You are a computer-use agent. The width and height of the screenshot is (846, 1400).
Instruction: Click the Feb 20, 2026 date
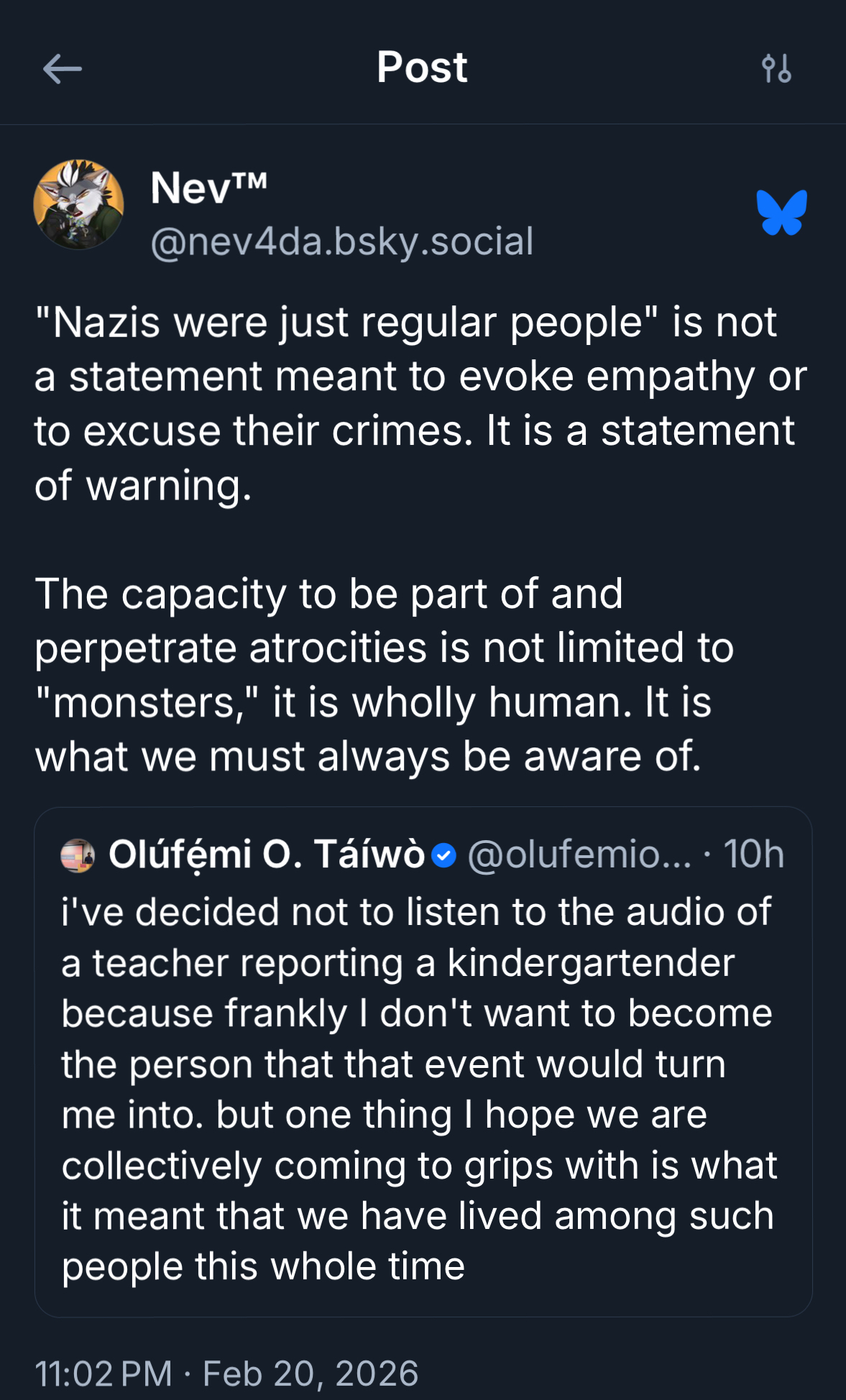(x=311, y=1373)
